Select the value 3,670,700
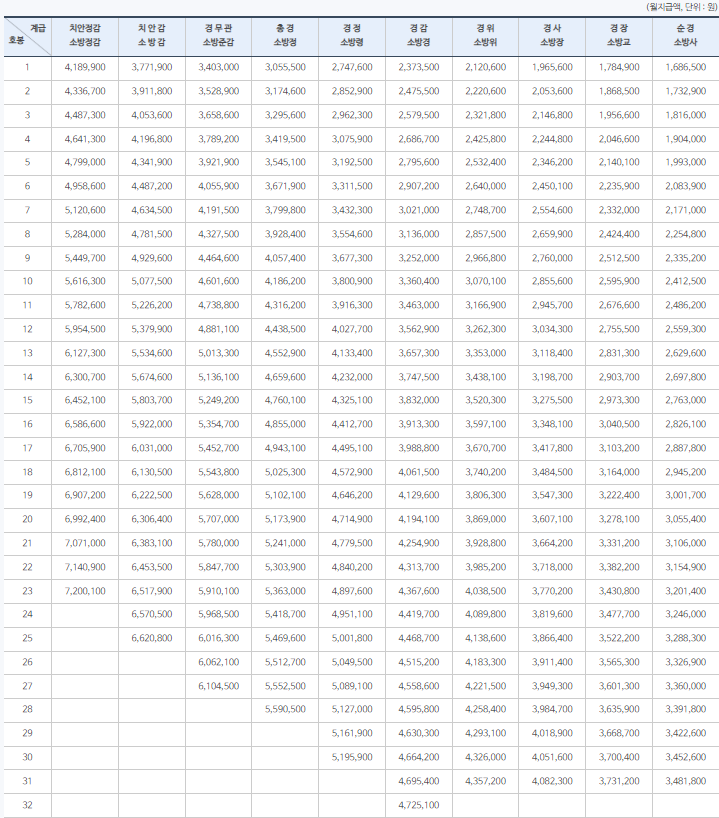The width and height of the screenshot is (719, 818). pos(486,448)
